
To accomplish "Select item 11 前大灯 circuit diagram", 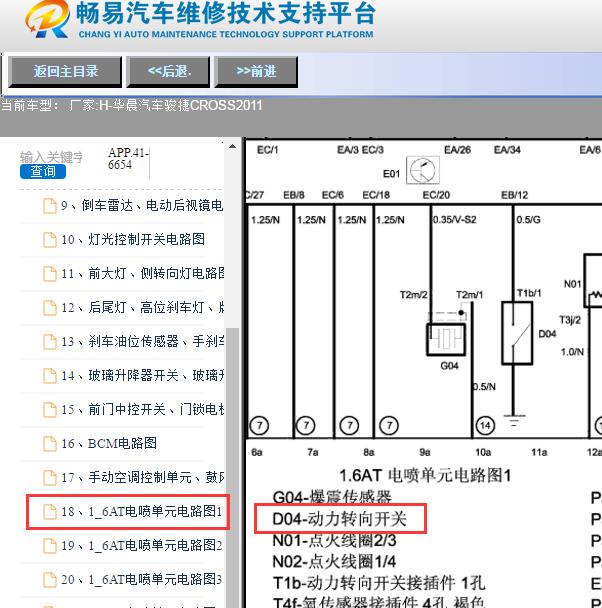I will point(141,274).
